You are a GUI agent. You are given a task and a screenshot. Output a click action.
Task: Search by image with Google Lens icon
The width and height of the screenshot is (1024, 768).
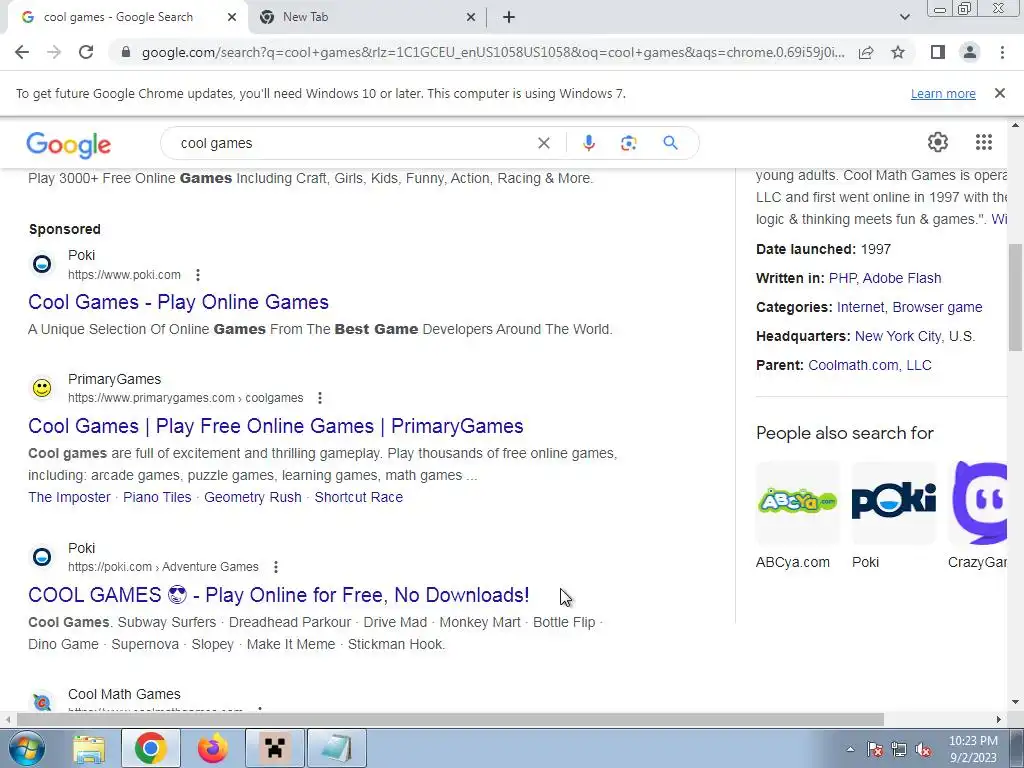[628, 143]
